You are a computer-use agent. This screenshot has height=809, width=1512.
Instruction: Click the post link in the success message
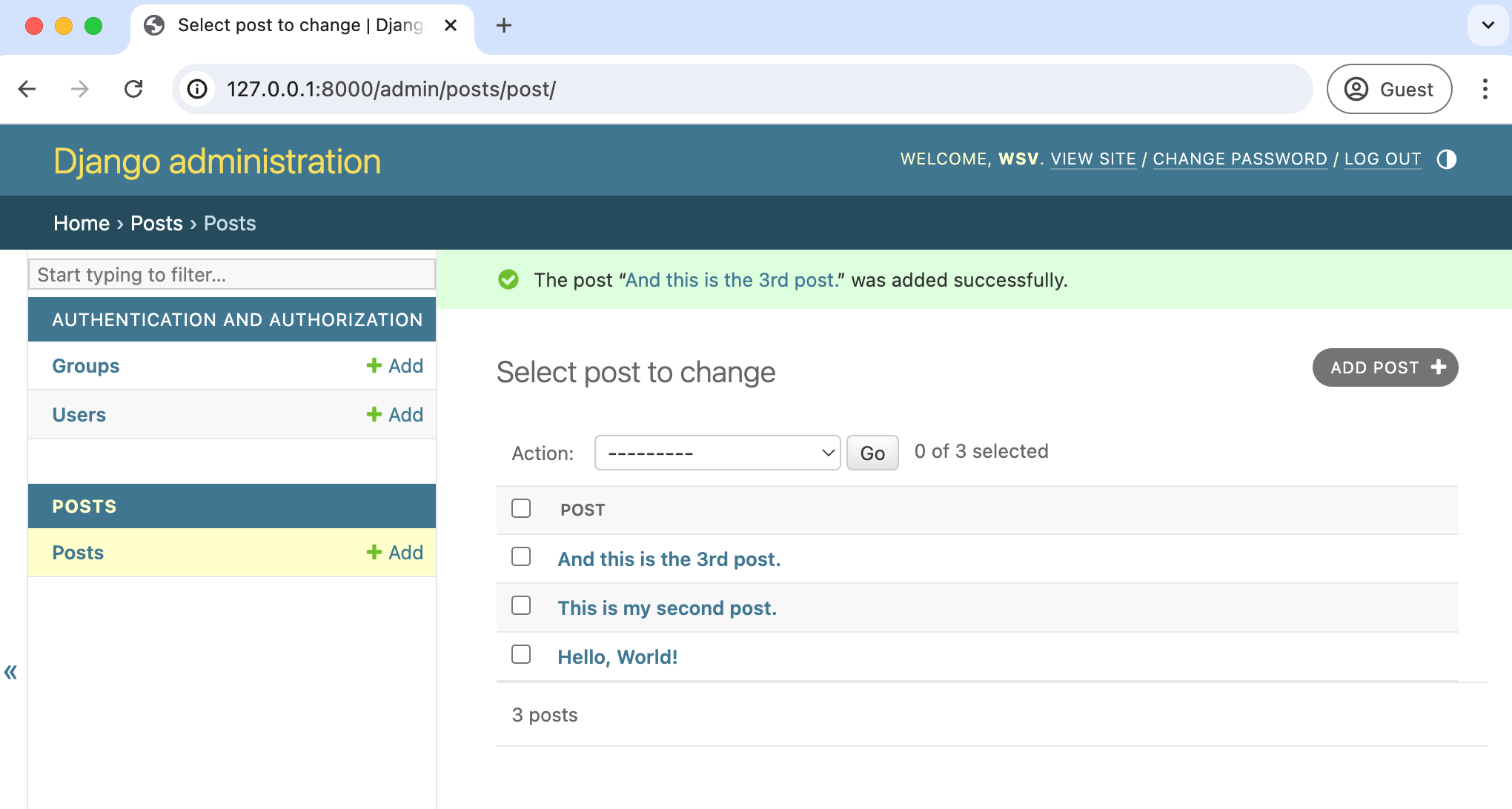coord(732,280)
